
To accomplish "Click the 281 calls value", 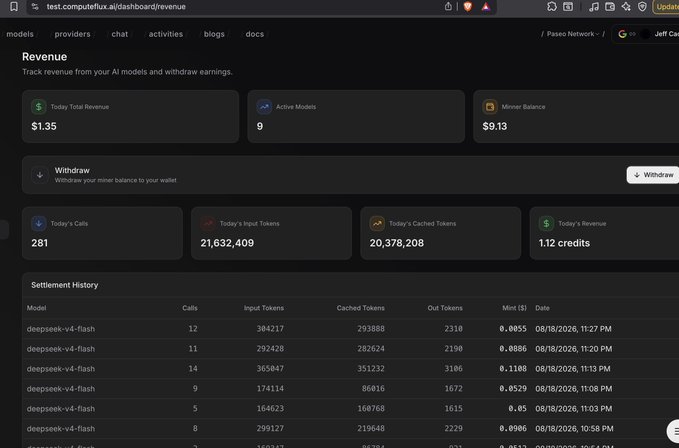I will pyautogui.click(x=39, y=243).
